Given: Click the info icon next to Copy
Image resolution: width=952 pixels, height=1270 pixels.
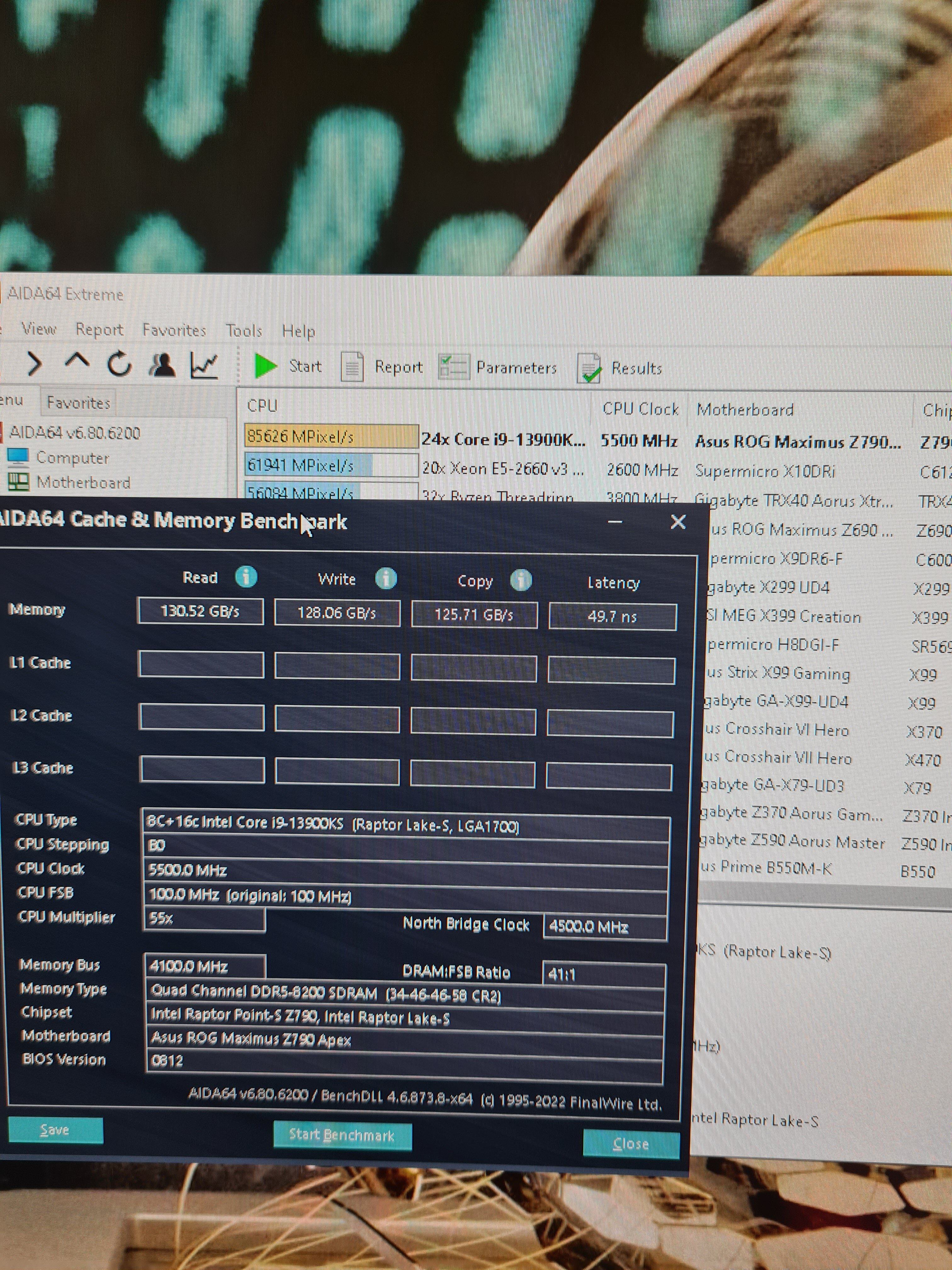Looking at the screenshot, I should click(x=521, y=580).
